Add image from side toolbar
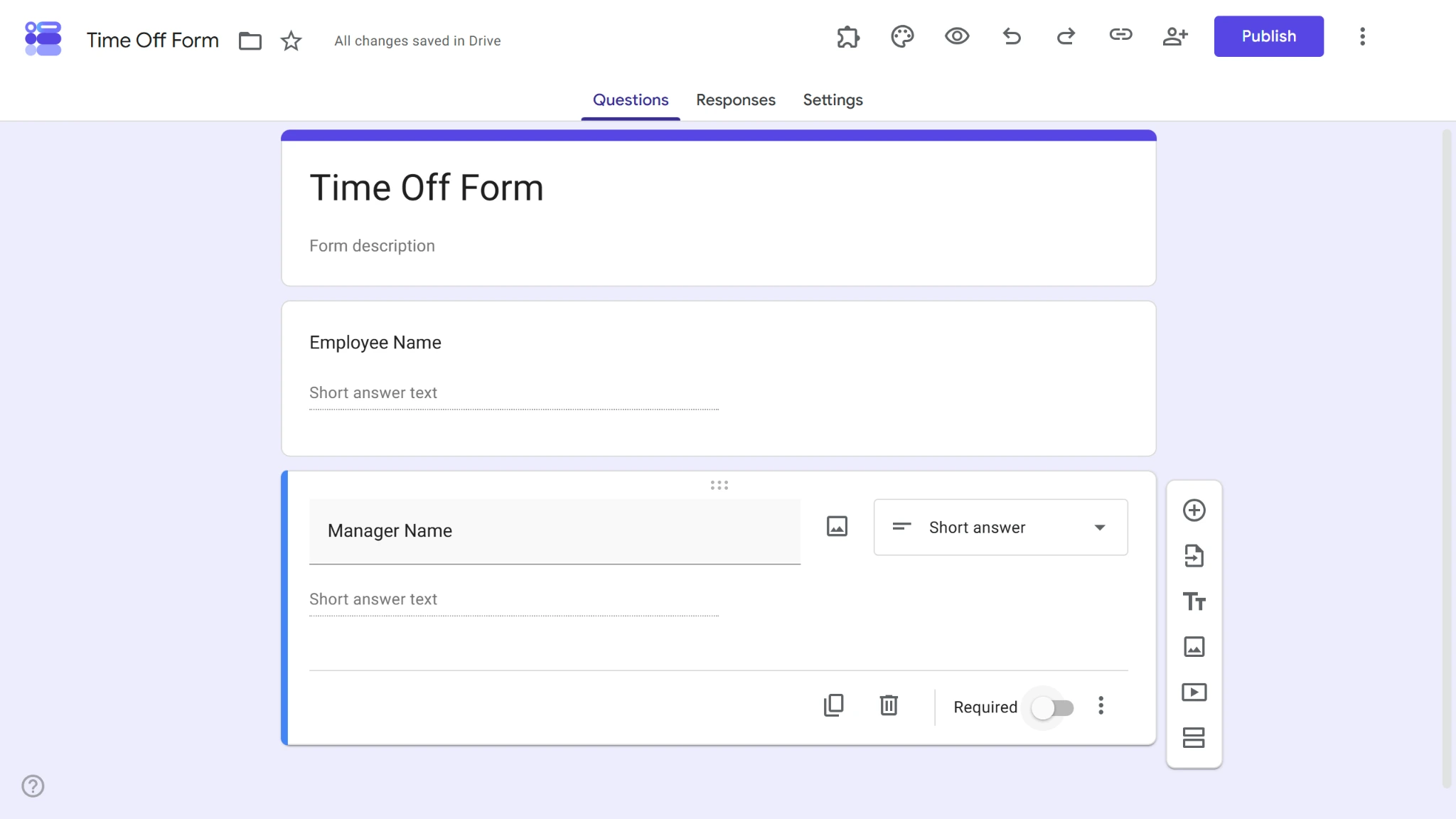Viewport: 1456px width, 819px height. [1194, 647]
